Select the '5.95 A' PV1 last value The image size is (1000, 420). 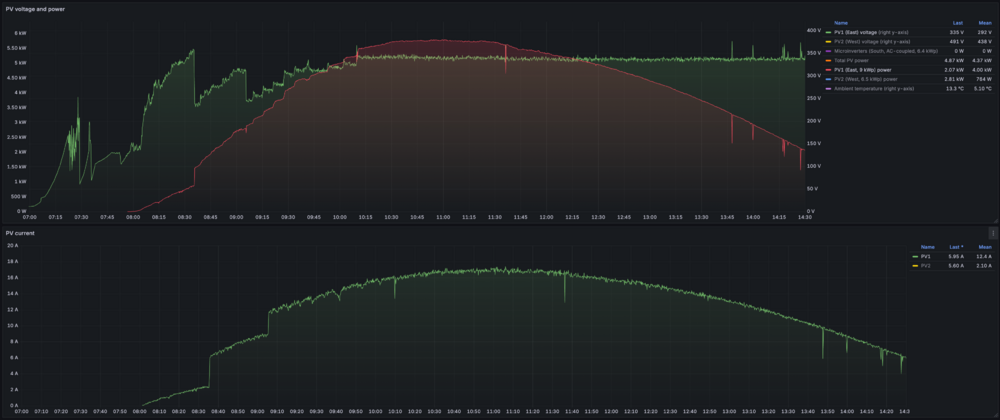coord(956,256)
